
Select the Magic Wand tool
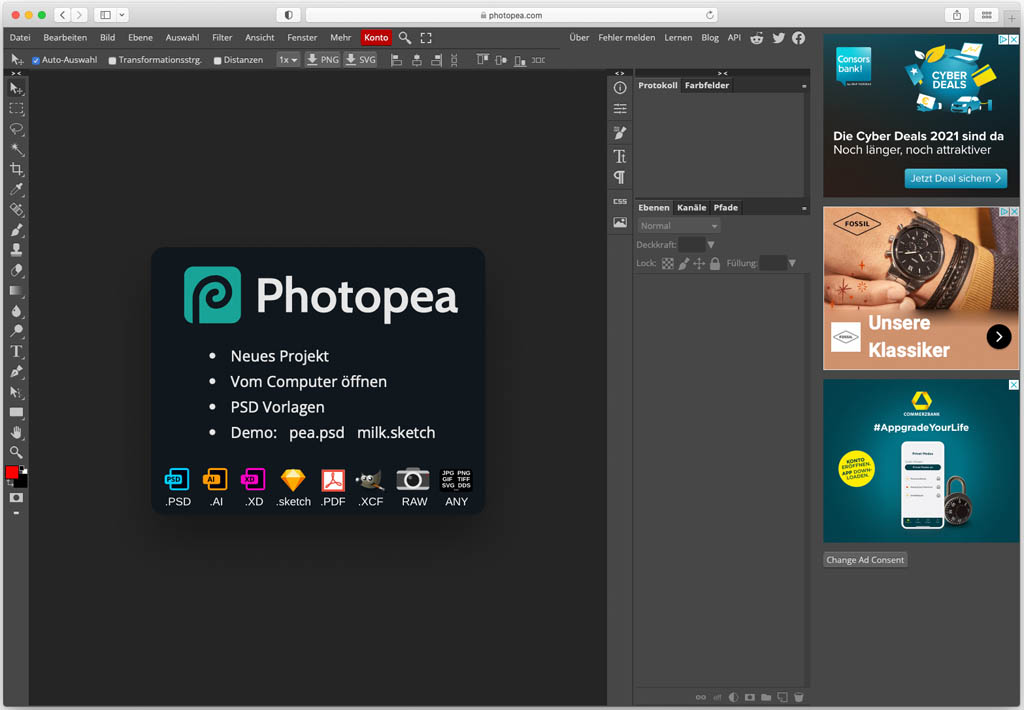(16, 149)
